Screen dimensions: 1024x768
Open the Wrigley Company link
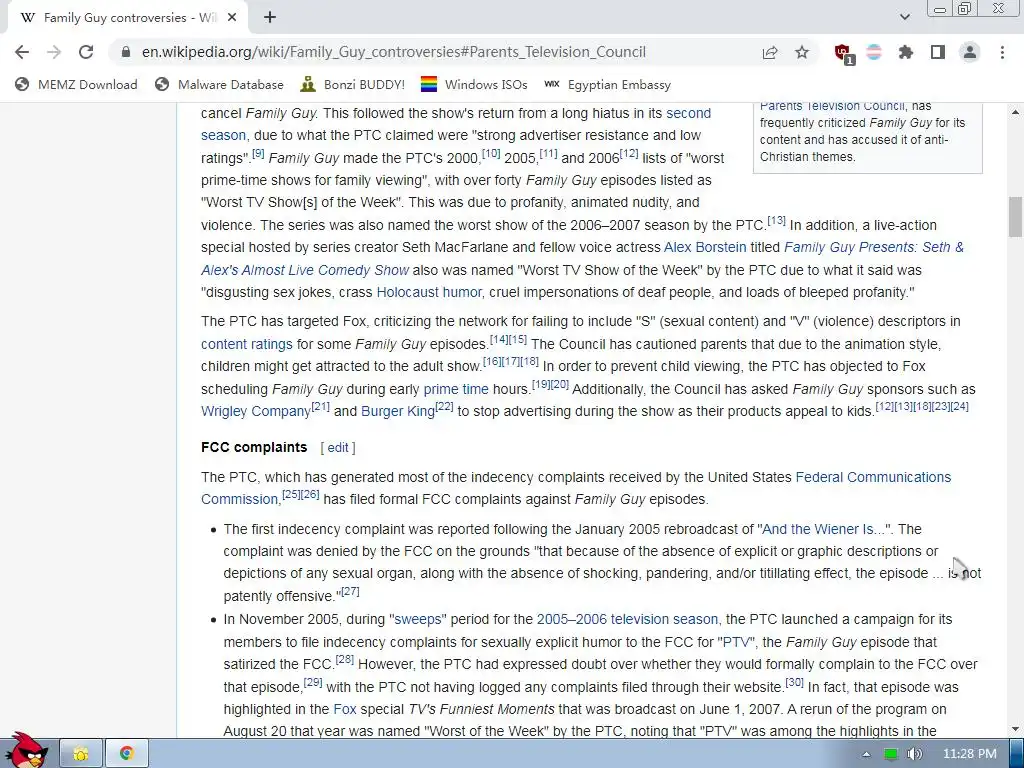click(255, 411)
